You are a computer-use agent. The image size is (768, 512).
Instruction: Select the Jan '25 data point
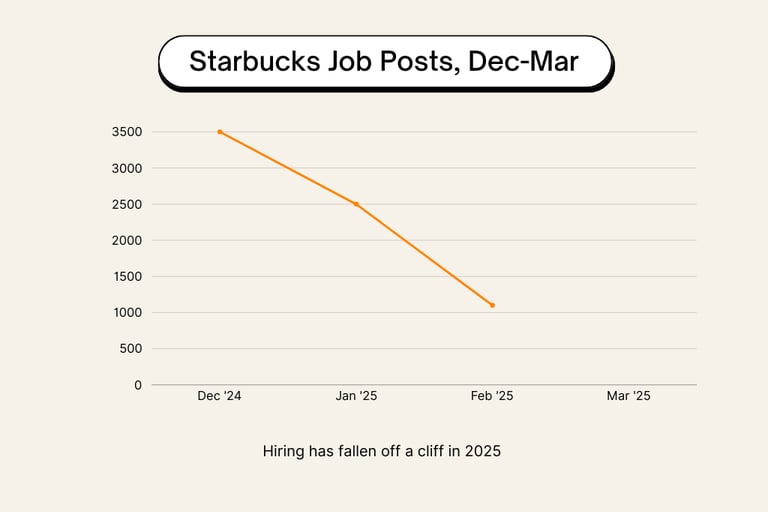[356, 204]
